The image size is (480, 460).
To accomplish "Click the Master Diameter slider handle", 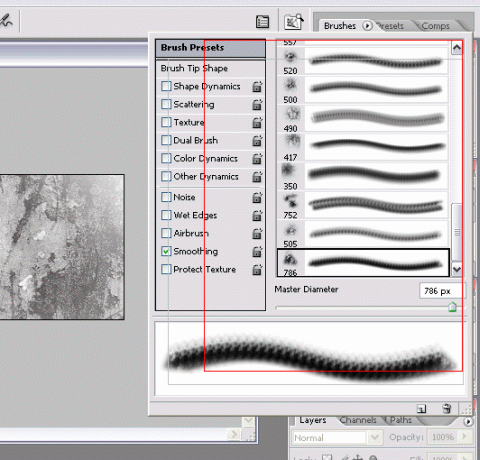I will point(452,307).
